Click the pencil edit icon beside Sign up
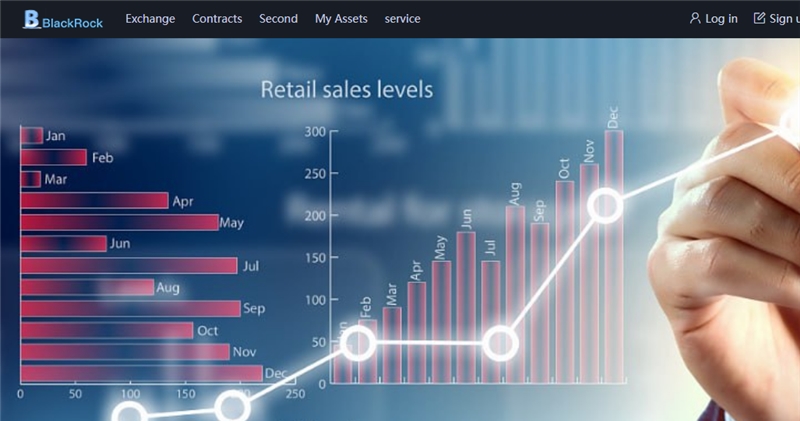This screenshot has height=421, width=800. click(759, 18)
